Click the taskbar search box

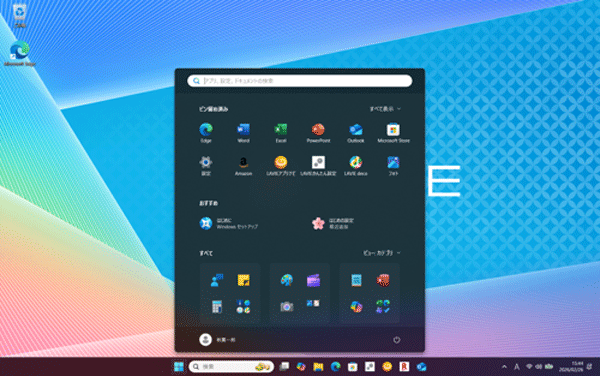click(231, 366)
